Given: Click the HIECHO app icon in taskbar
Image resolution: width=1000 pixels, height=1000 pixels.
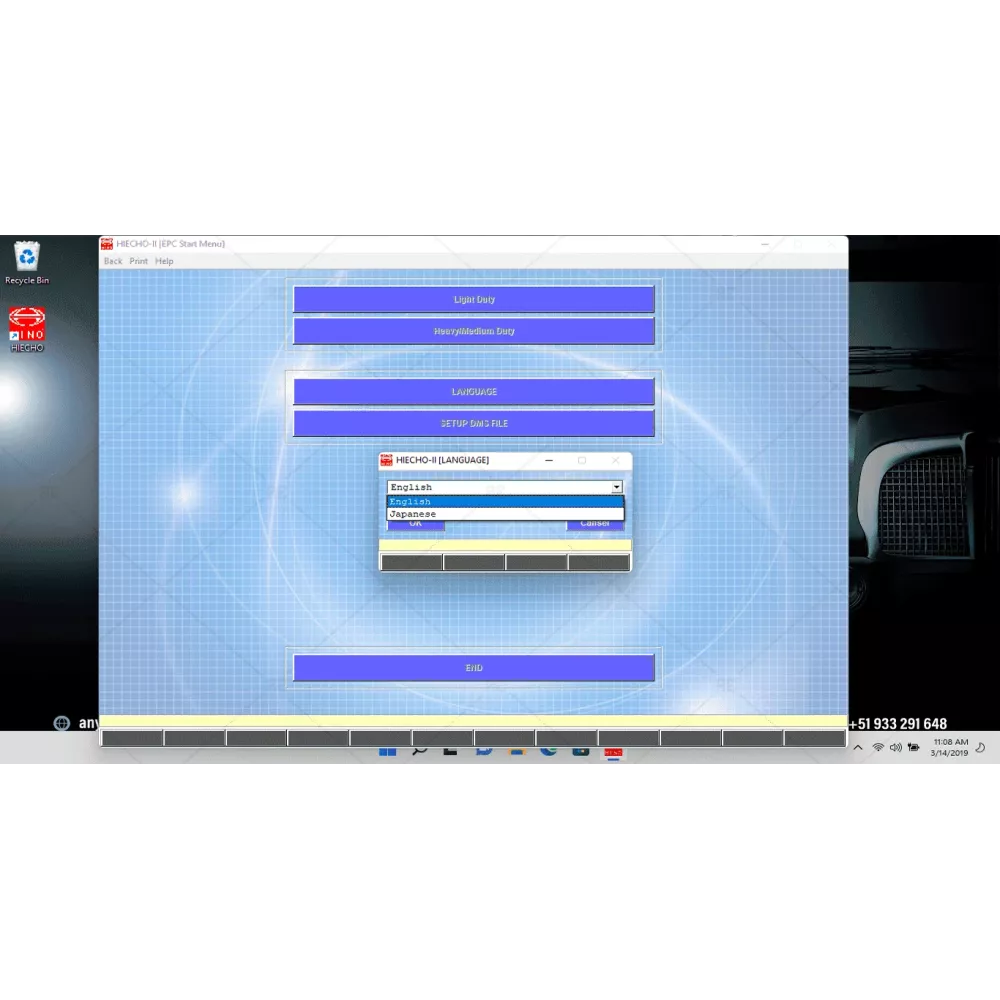Looking at the screenshot, I should point(613,751).
